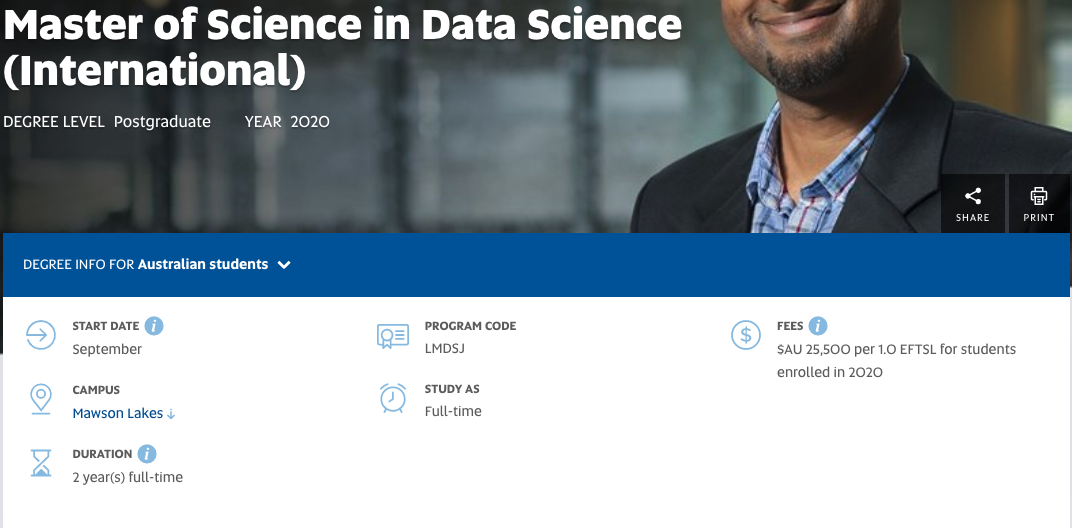Viewport: 1072px width, 528px height.
Task: Open the Start Date info tooltip icon
Action: point(154,326)
